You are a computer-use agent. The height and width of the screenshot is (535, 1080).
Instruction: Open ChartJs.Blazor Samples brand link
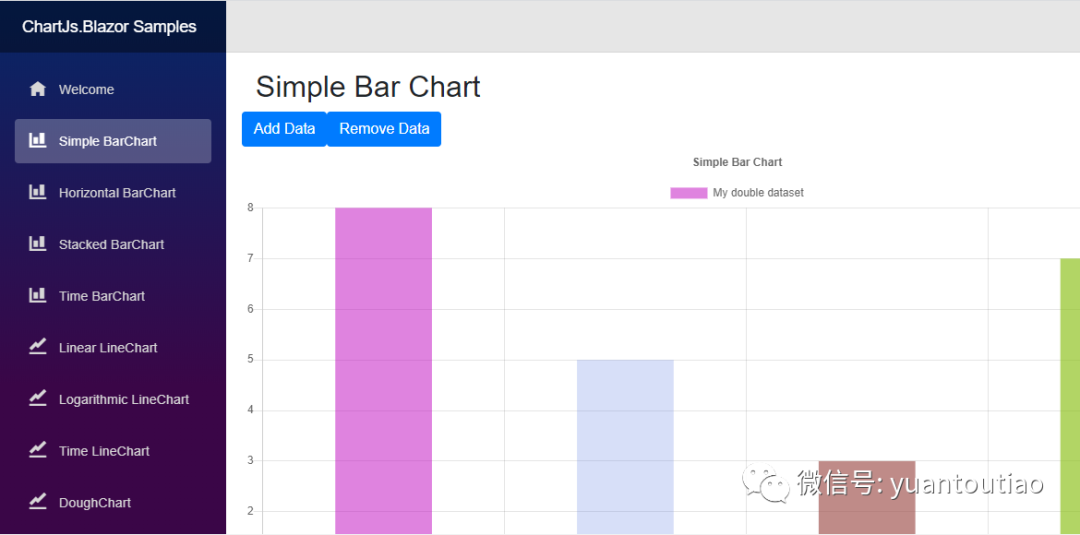pyautogui.click(x=109, y=27)
